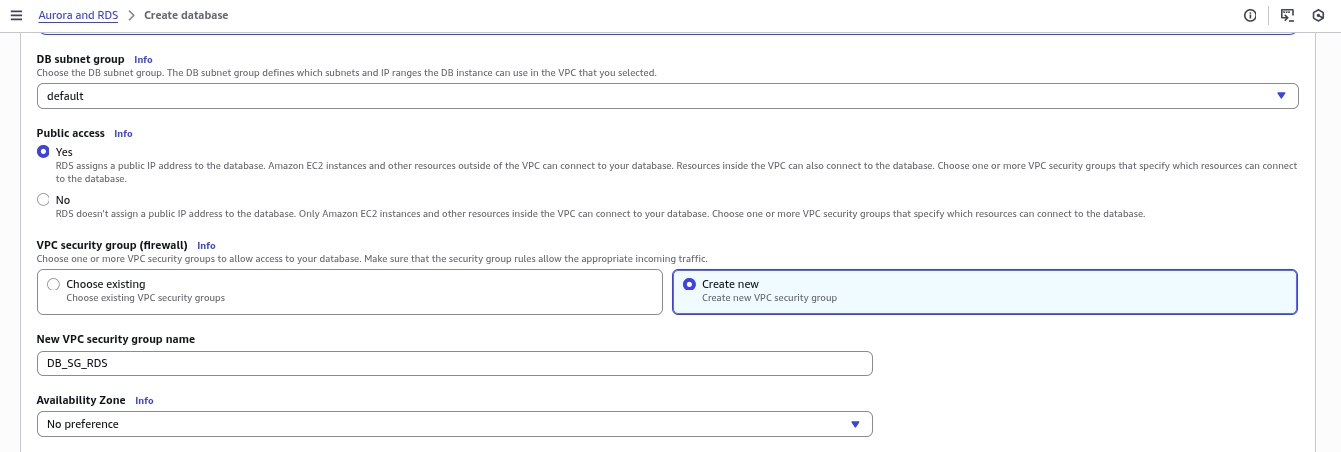Image resolution: width=1341 pixels, height=452 pixels.
Task: Open Info beside Public access
Action: click(123, 134)
